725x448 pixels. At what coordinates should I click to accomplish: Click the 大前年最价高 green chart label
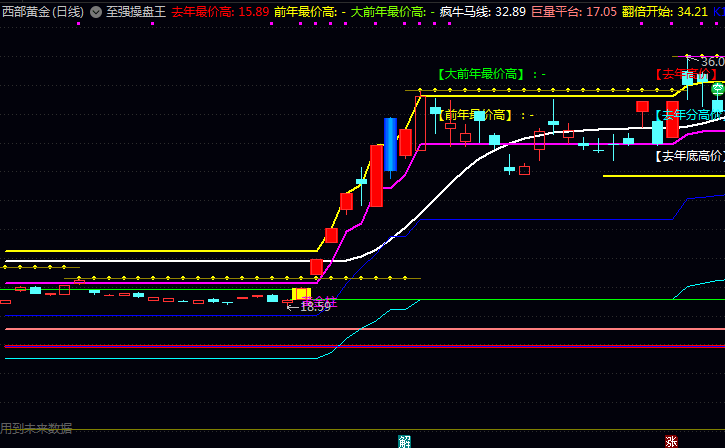tap(491, 74)
